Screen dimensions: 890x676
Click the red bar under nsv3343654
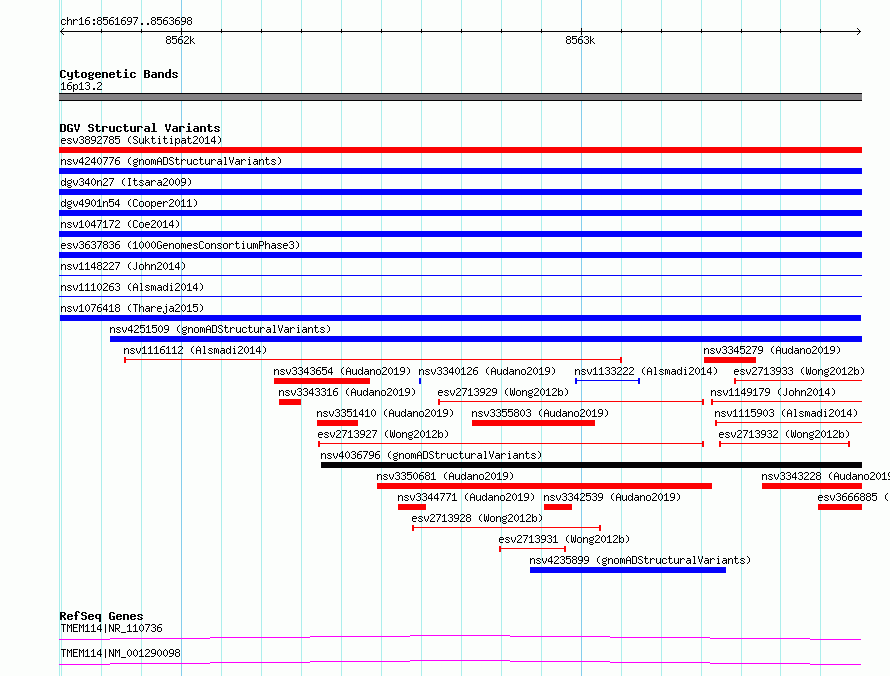pyautogui.click(x=322, y=381)
